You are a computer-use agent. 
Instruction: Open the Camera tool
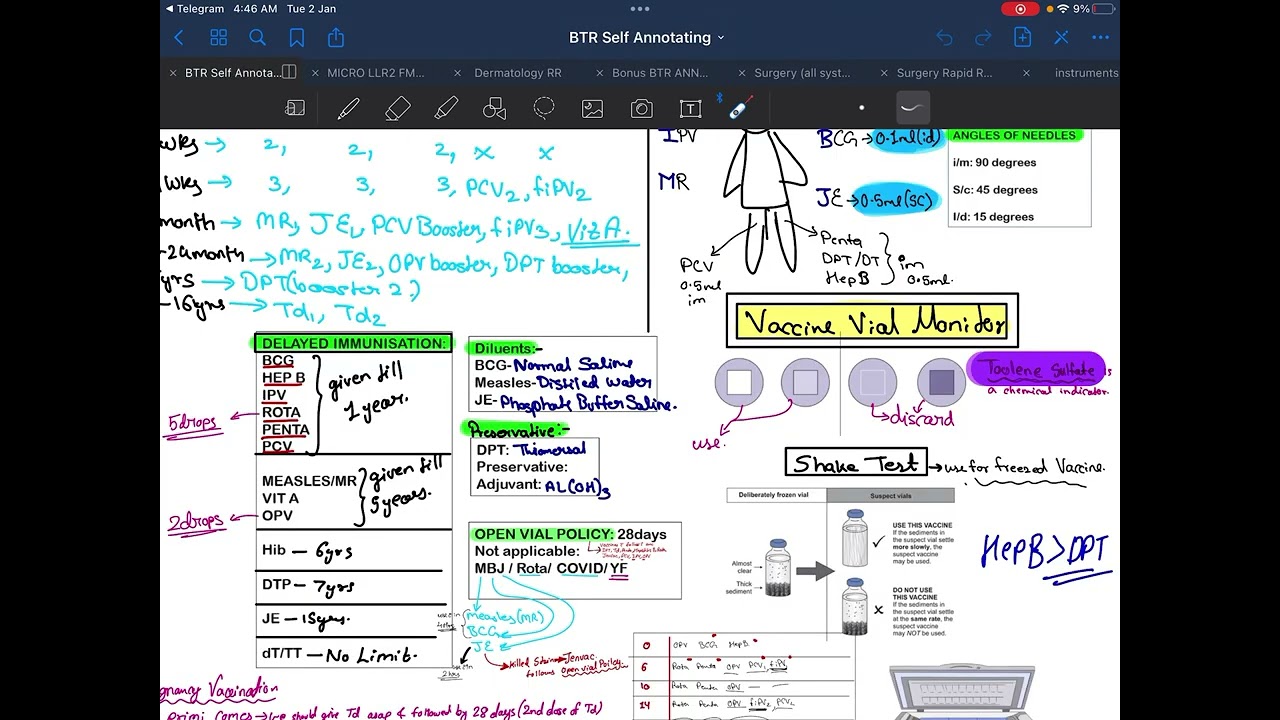tap(642, 108)
